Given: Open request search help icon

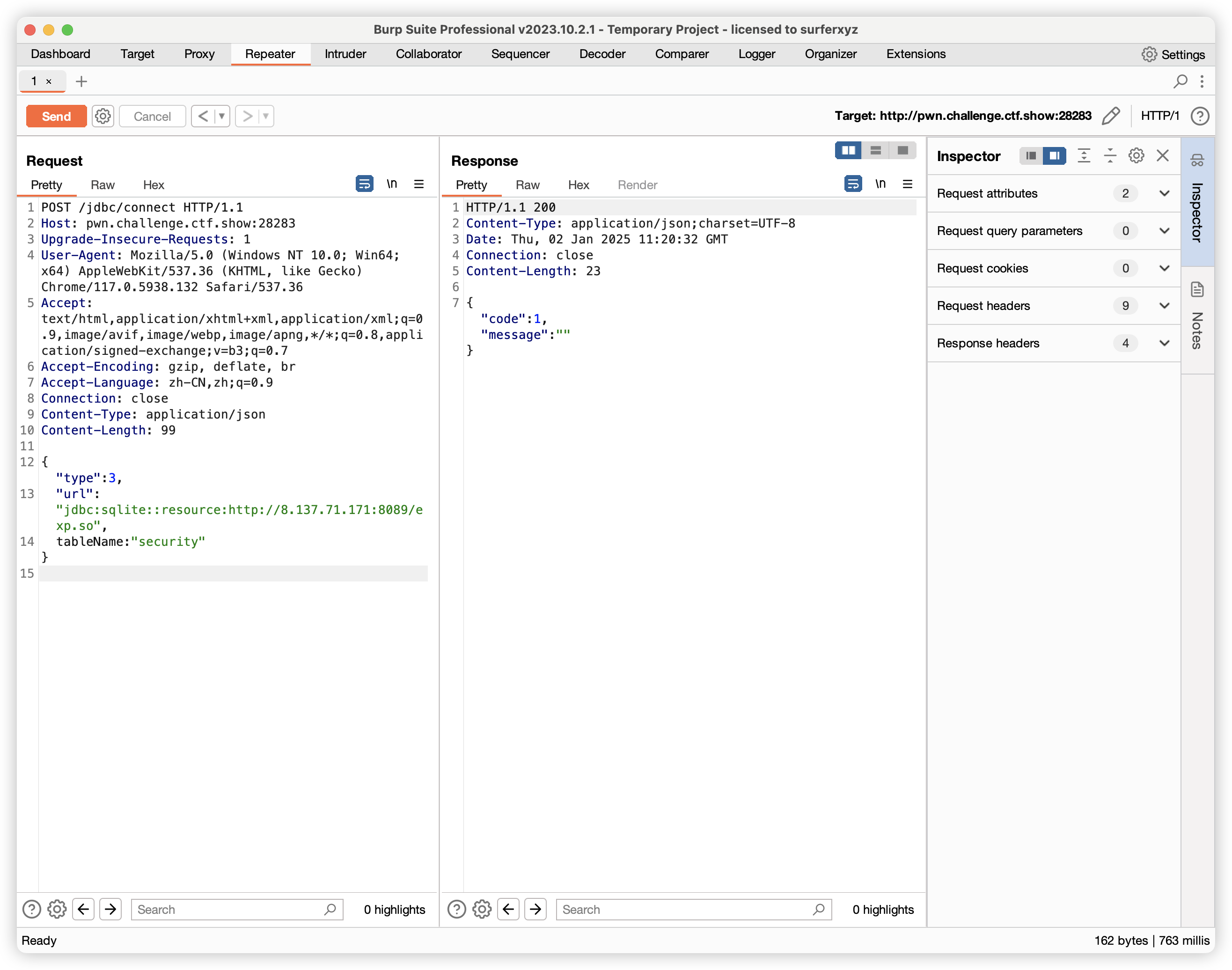Looking at the screenshot, I should pyautogui.click(x=32, y=909).
